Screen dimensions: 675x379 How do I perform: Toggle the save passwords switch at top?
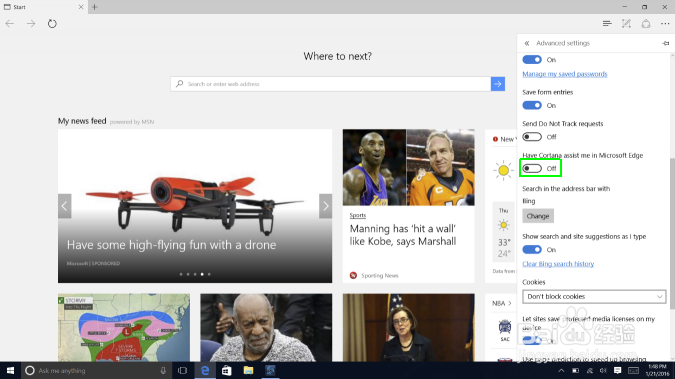coord(532,59)
